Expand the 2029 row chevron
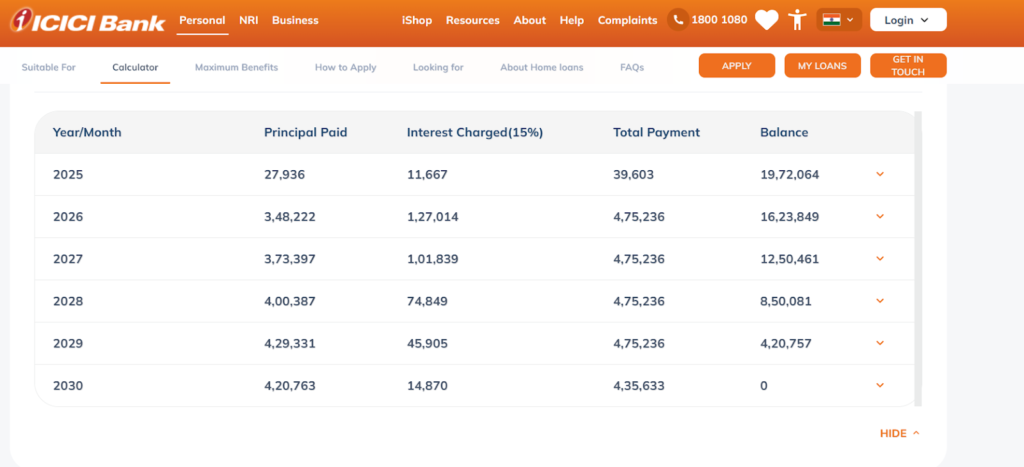The height and width of the screenshot is (467, 1024). [x=880, y=343]
